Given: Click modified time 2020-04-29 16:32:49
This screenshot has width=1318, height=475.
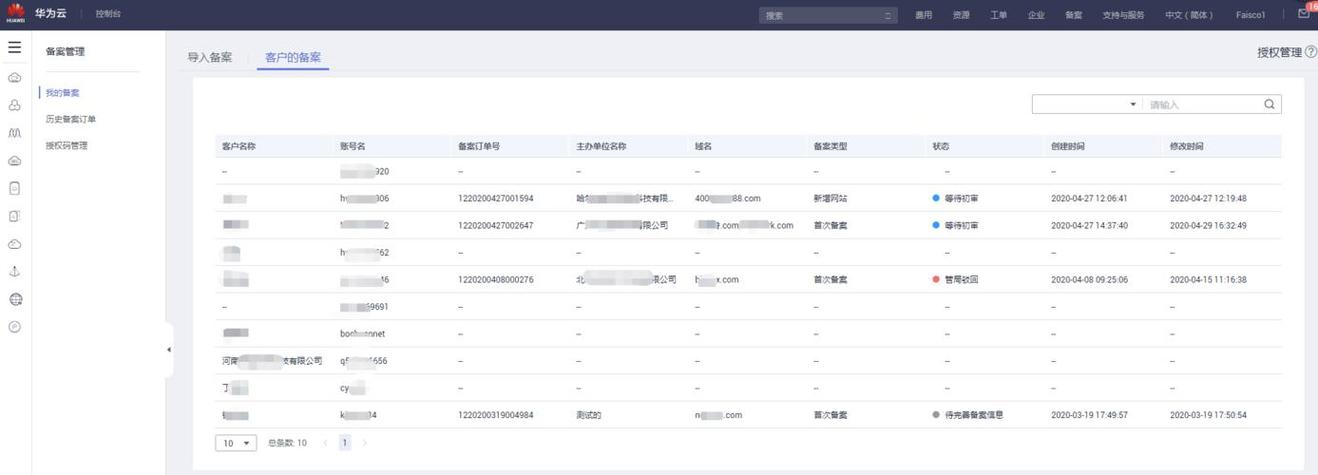Looking at the screenshot, I should [1208, 225].
